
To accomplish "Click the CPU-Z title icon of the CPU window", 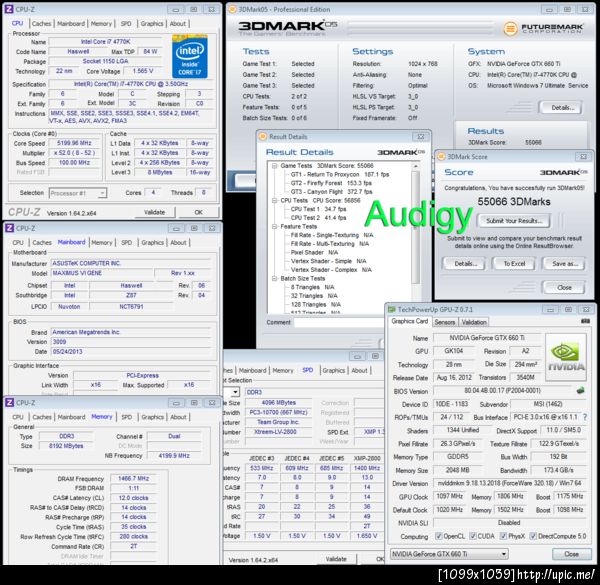I will coord(9,9).
